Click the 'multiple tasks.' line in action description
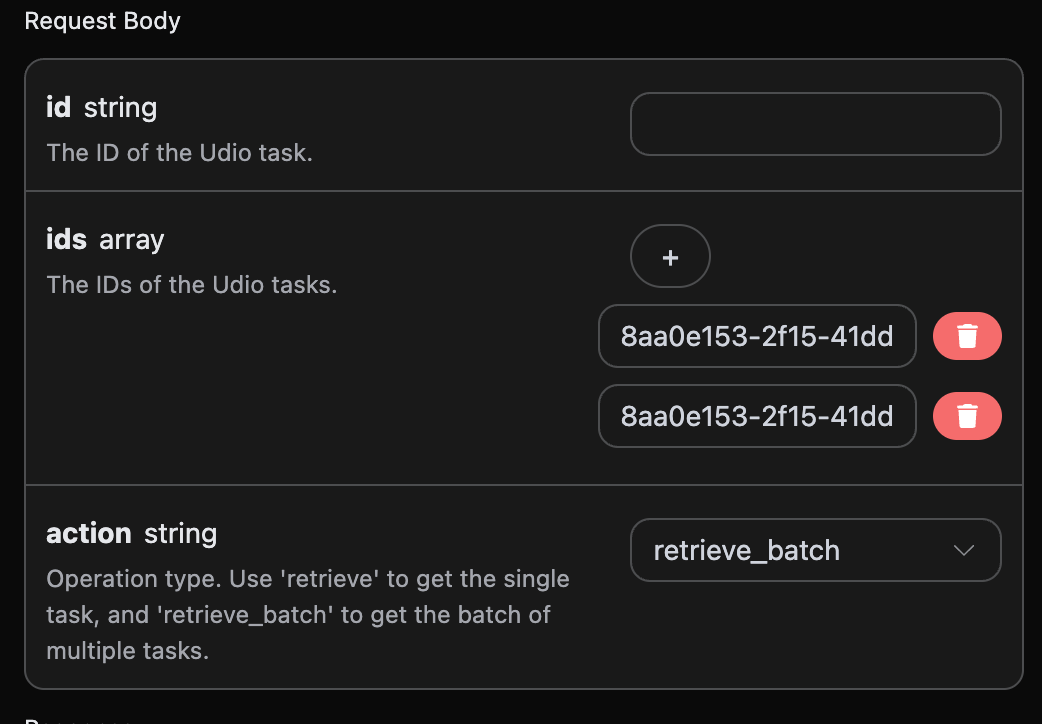The image size is (1042, 724). point(128,651)
